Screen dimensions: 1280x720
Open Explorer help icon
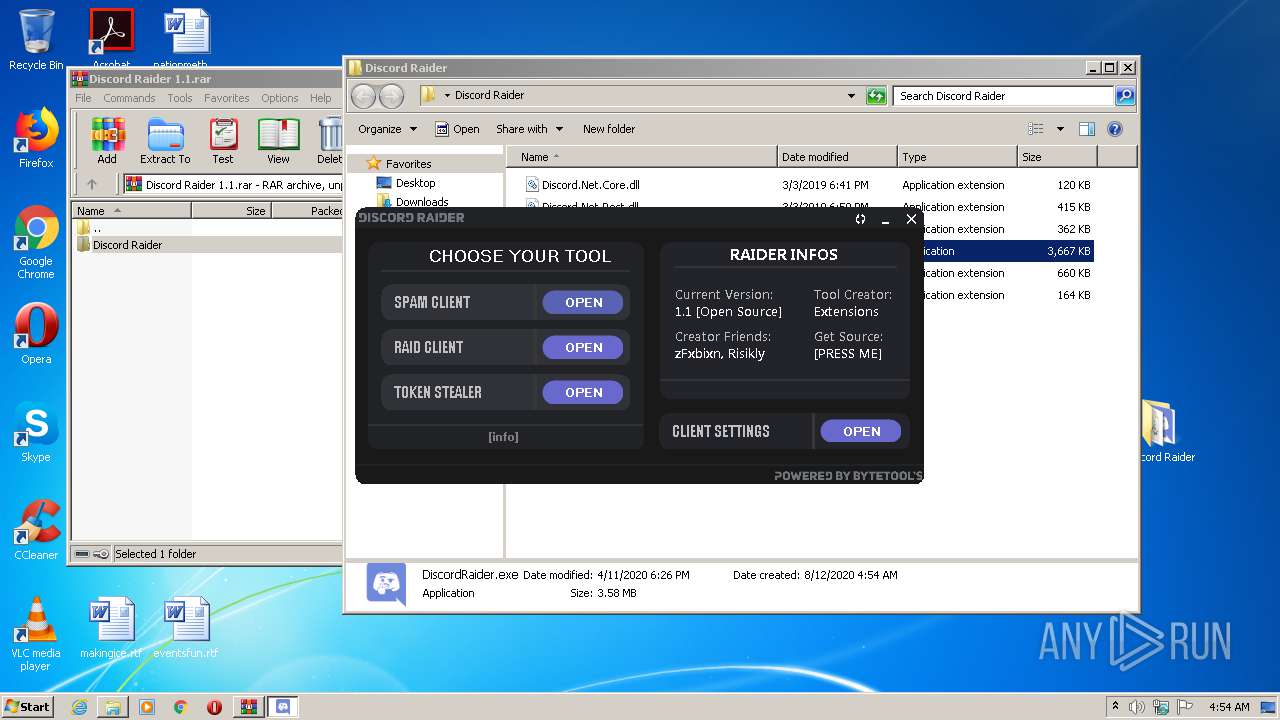point(1115,129)
